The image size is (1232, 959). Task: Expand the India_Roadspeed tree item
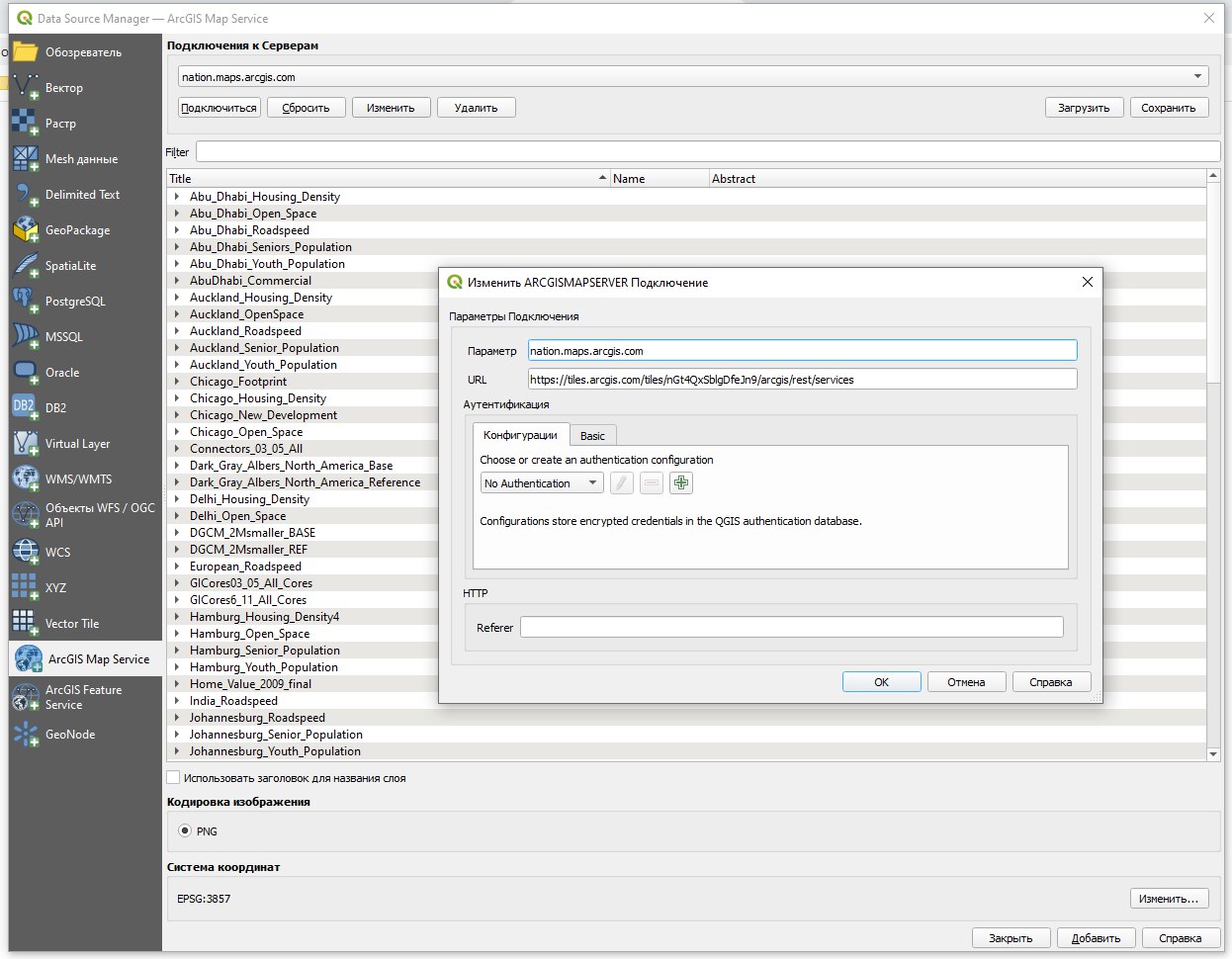pos(177,701)
